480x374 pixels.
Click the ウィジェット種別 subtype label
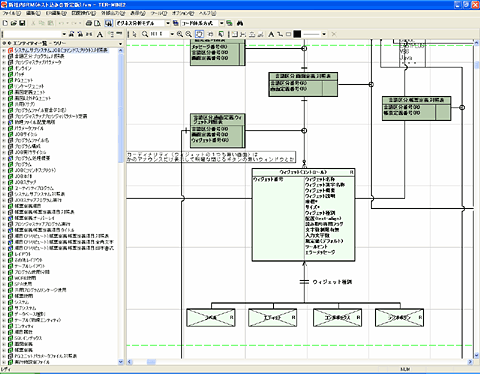tap(332, 282)
